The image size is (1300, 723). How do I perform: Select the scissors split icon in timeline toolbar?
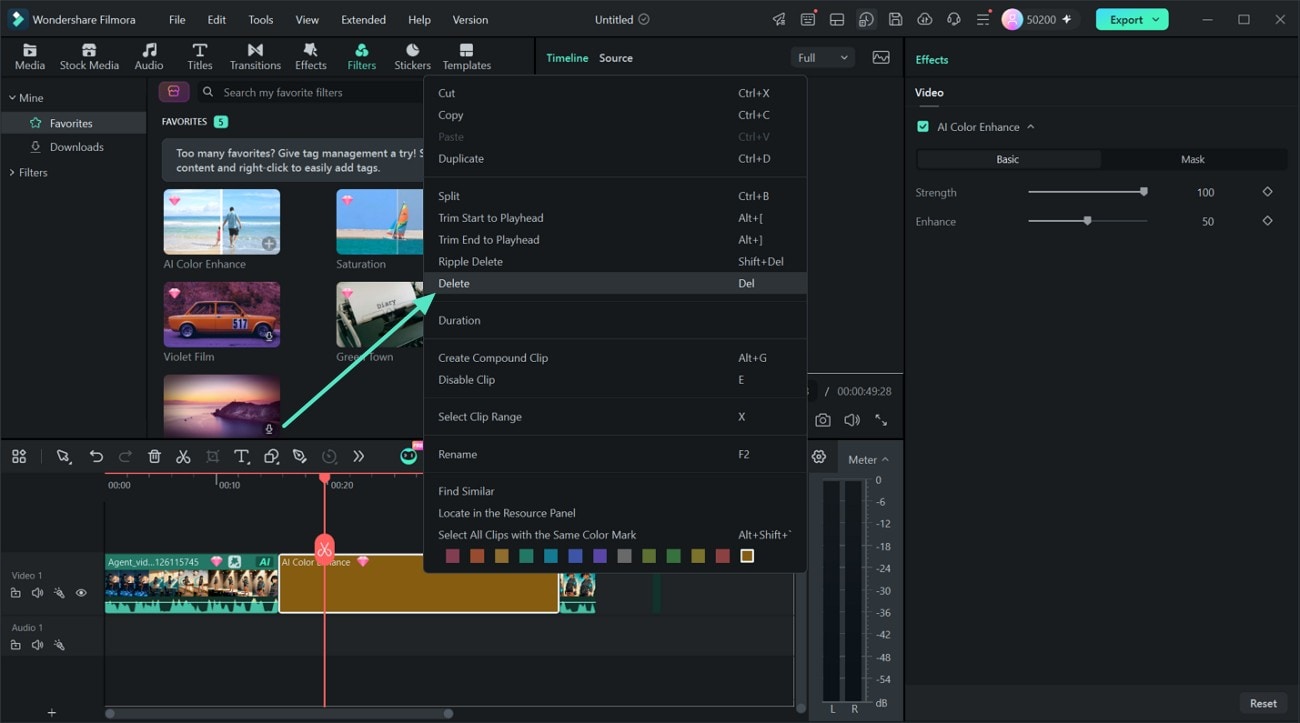point(183,456)
